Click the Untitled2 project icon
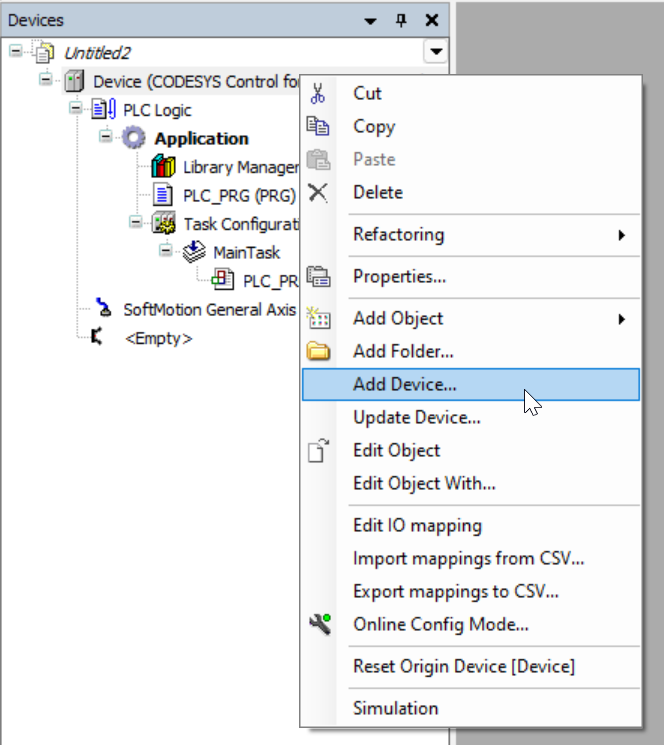Image resolution: width=664 pixels, height=745 pixels. (x=44, y=53)
